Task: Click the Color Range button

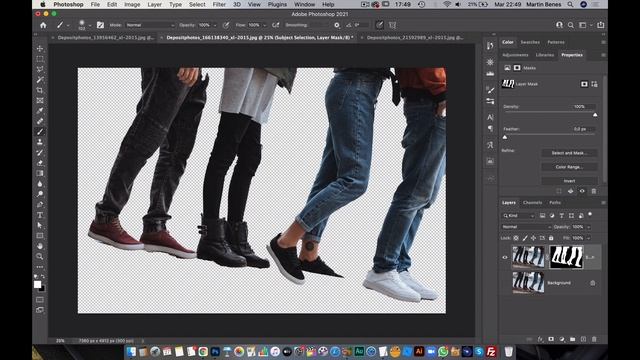Action: pyautogui.click(x=569, y=167)
